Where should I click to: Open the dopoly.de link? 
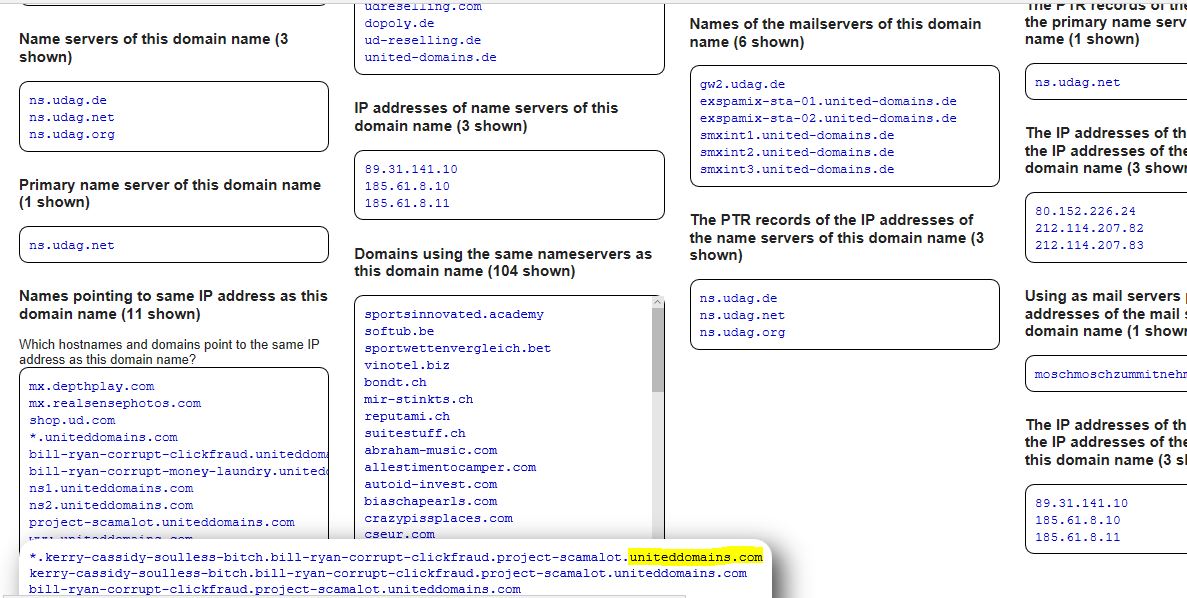399,23
